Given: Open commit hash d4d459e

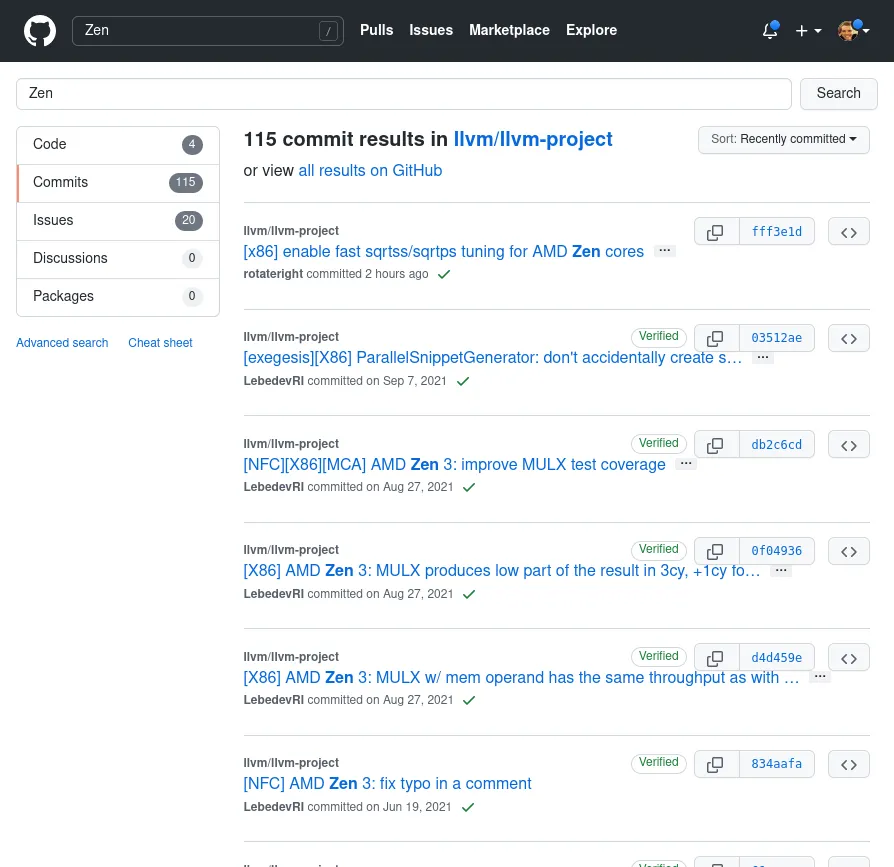Looking at the screenshot, I should (x=777, y=658).
